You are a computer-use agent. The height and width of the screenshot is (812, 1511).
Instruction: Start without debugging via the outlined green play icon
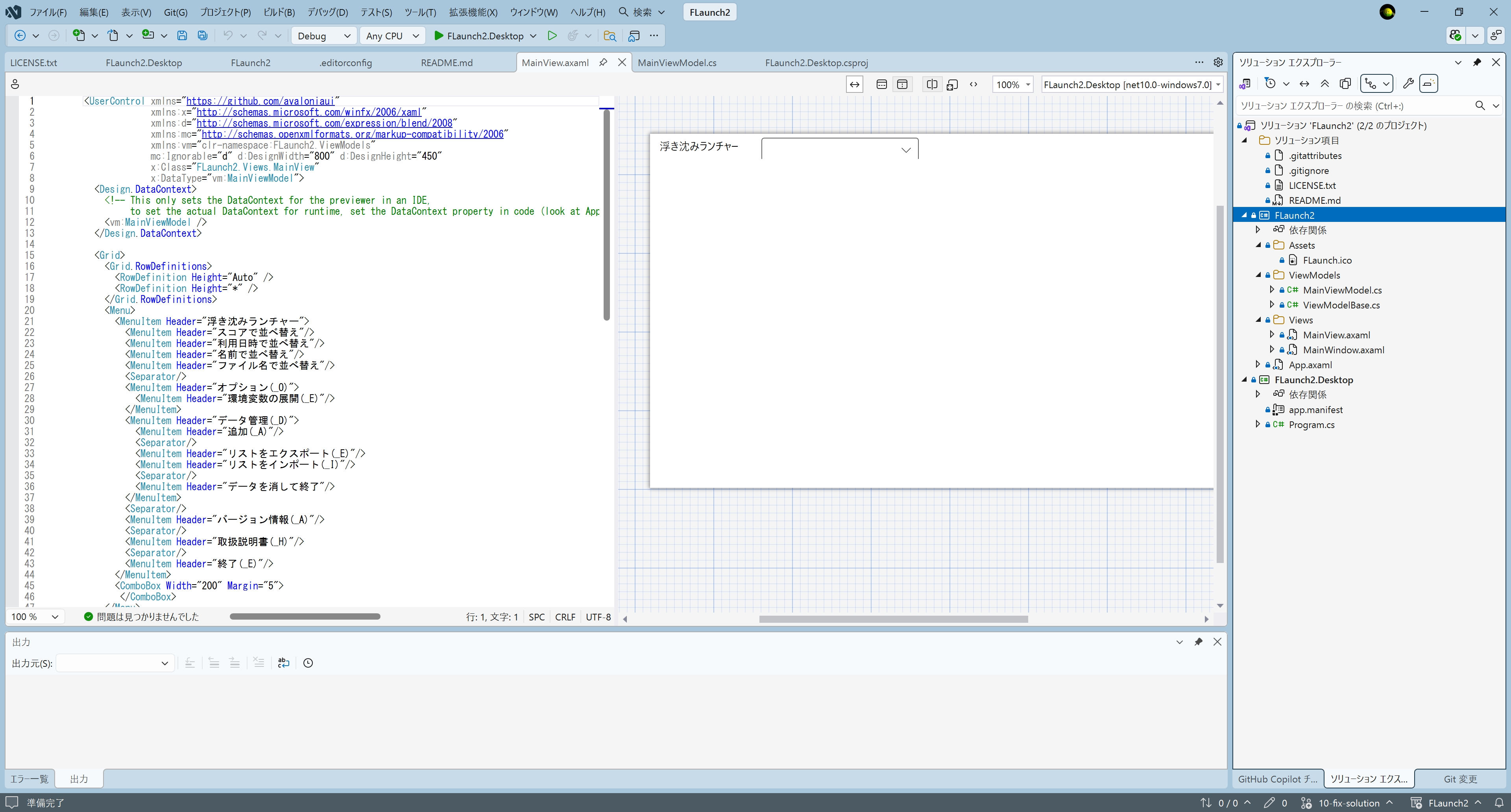[551, 36]
